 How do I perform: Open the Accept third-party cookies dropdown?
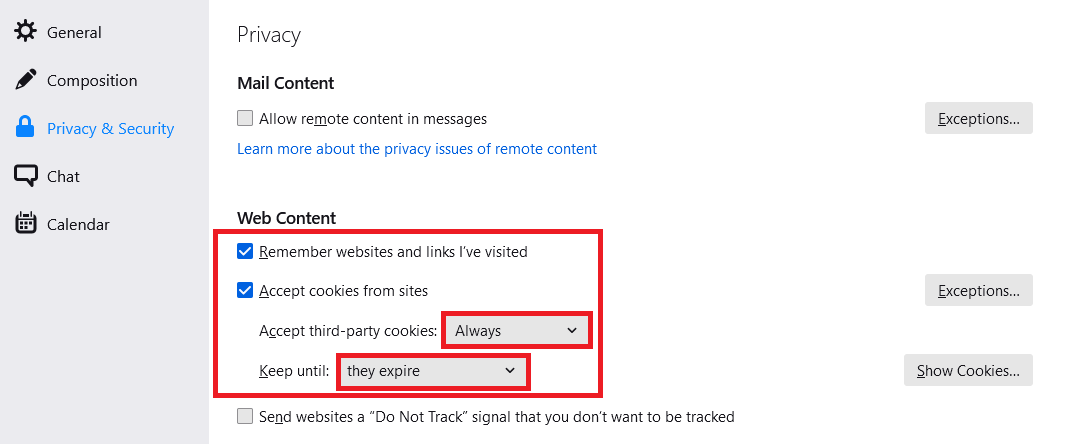pos(516,331)
